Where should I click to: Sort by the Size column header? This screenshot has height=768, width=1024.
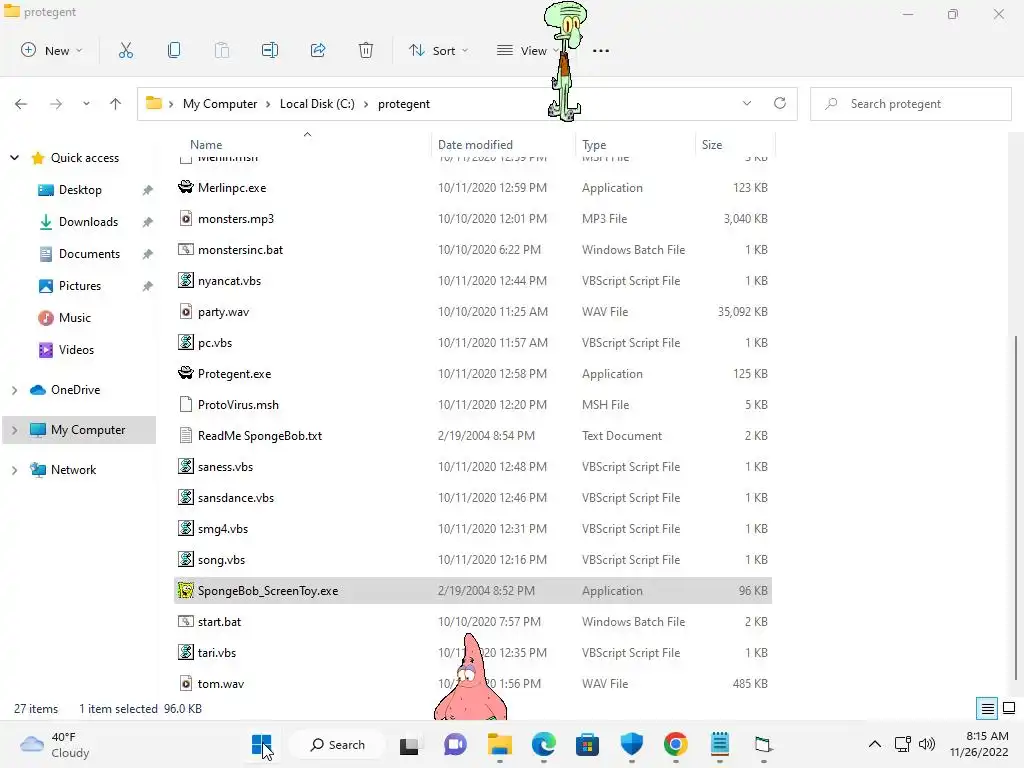tap(712, 145)
